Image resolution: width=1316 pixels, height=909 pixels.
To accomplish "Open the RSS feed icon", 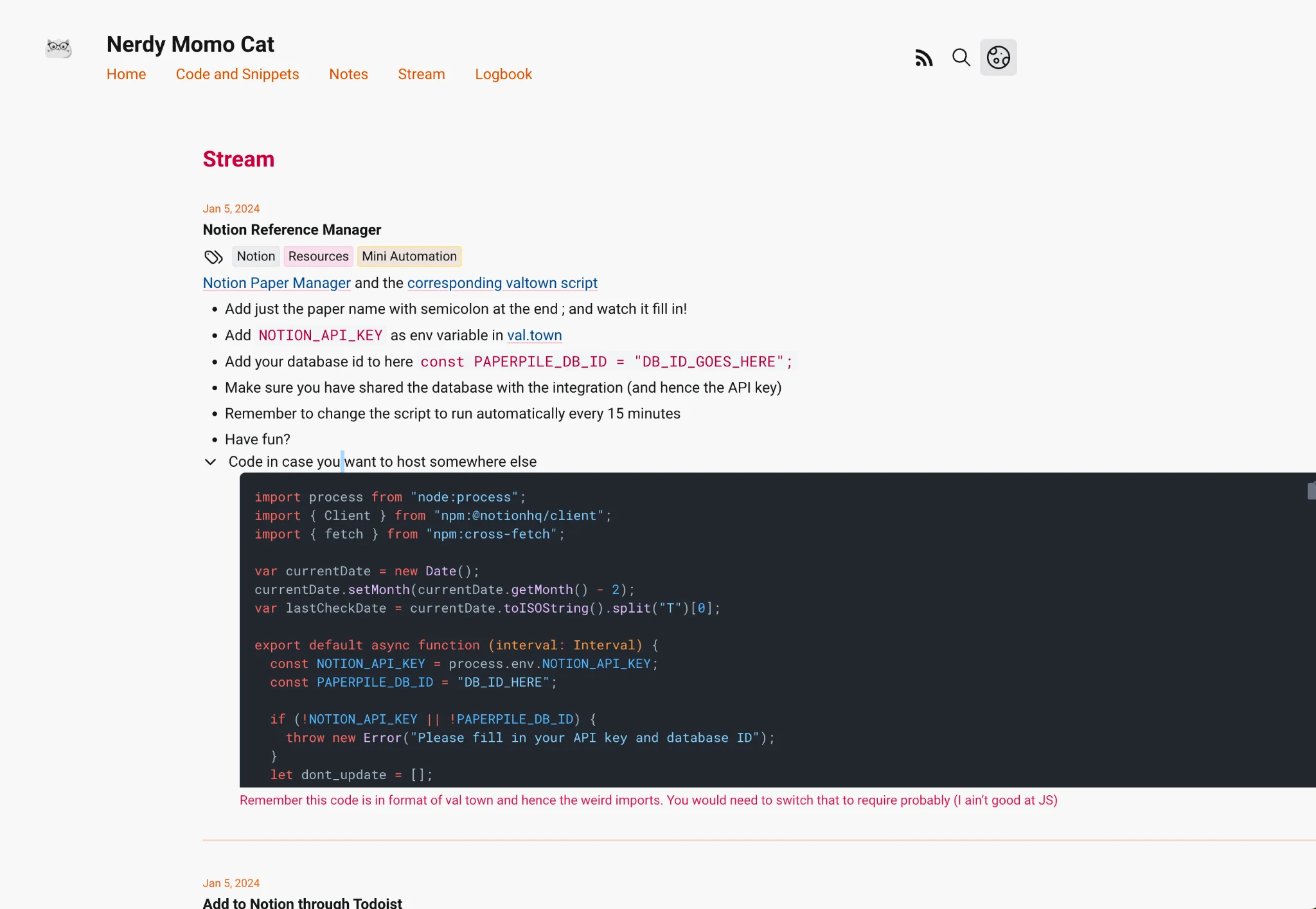I will click(923, 58).
